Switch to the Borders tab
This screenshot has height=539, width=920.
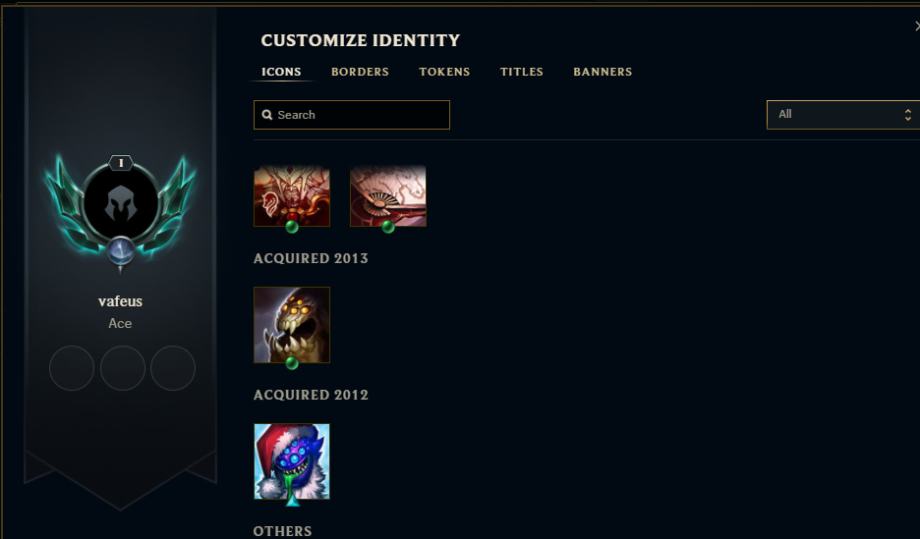coord(360,72)
